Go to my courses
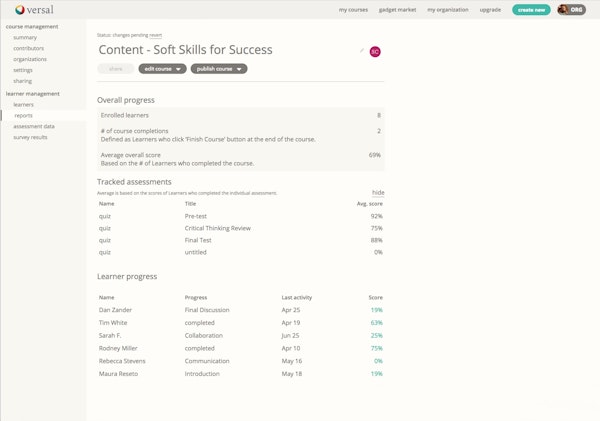This screenshot has width=600, height=421. coord(353,9)
